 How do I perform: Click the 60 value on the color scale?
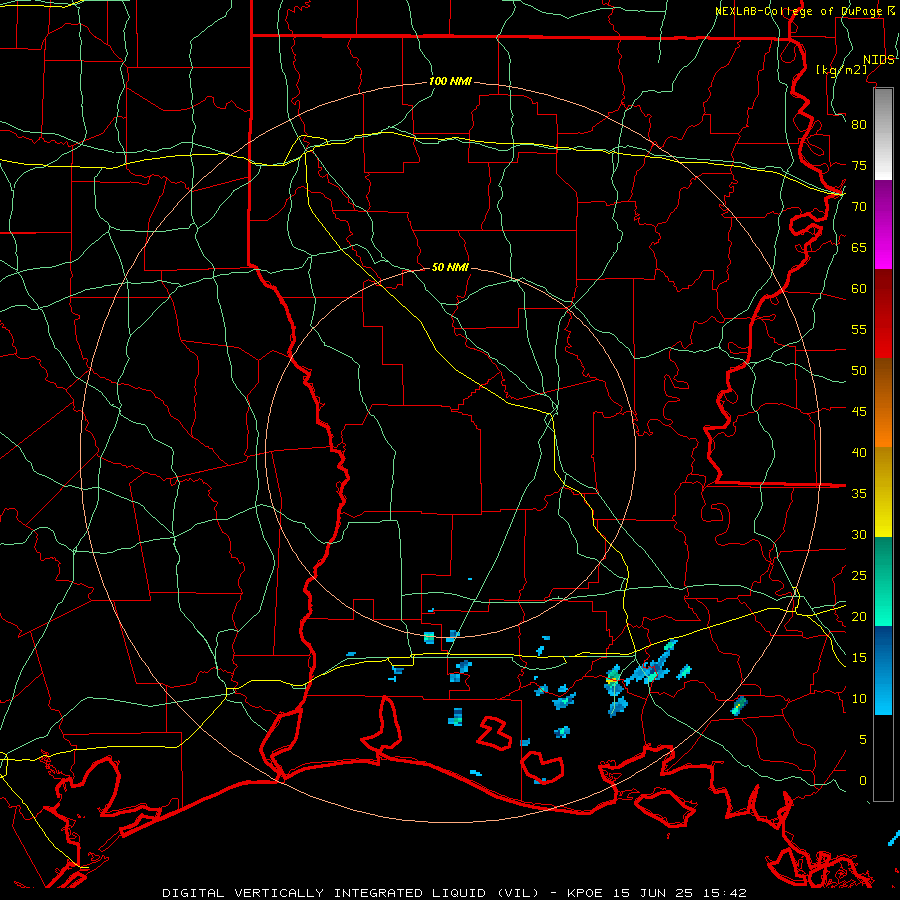coord(859,289)
